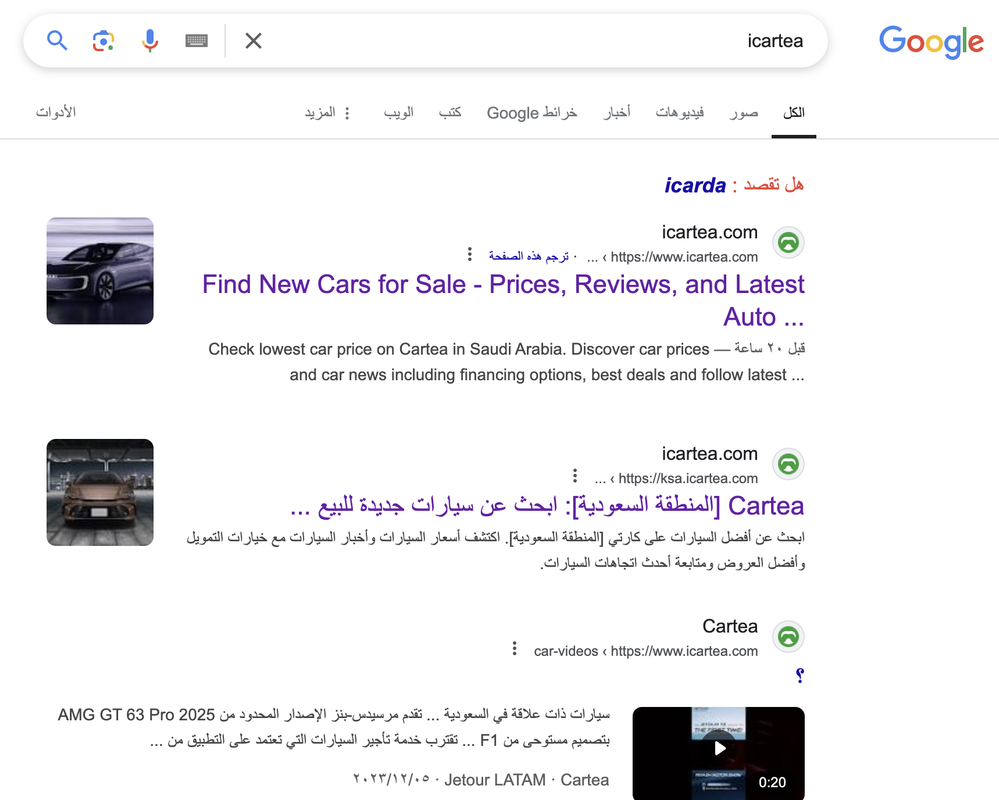Open Google Lens image search

tap(103, 41)
